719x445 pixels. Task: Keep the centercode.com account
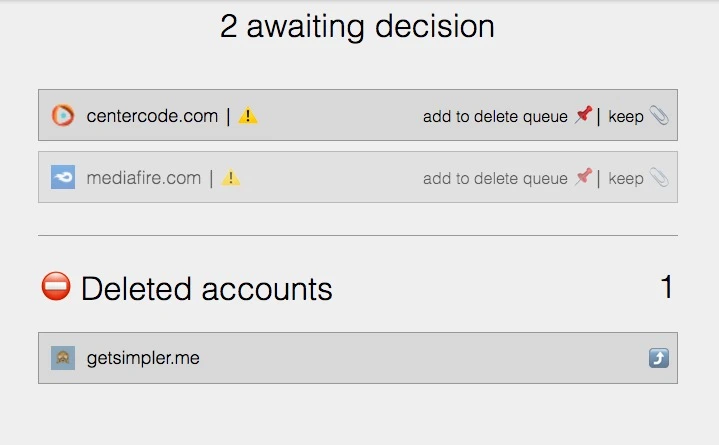point(626,117)
